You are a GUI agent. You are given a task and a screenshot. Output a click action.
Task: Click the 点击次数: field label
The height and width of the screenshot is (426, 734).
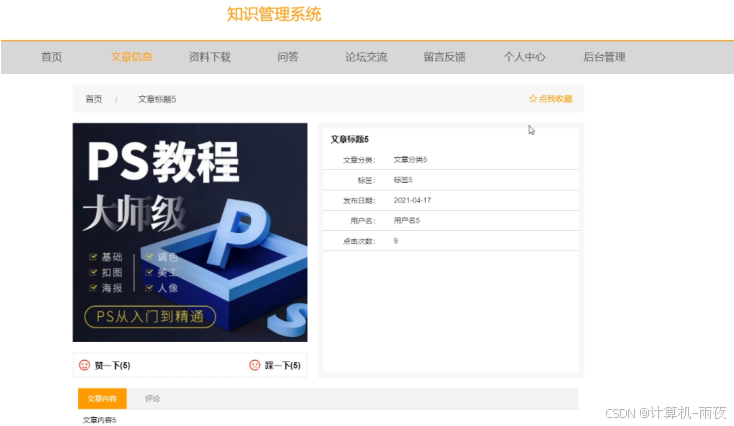(359, 241)
